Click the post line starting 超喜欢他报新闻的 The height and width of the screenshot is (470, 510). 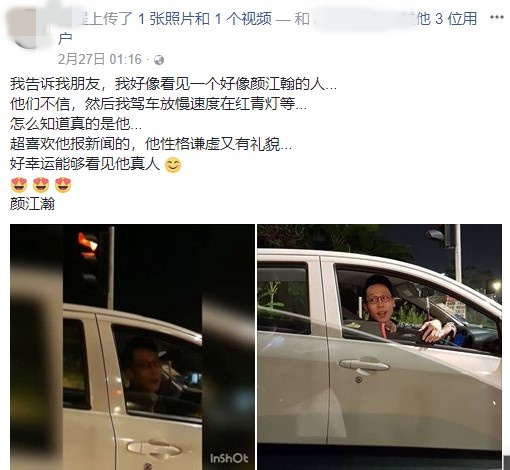click(151, 144)
